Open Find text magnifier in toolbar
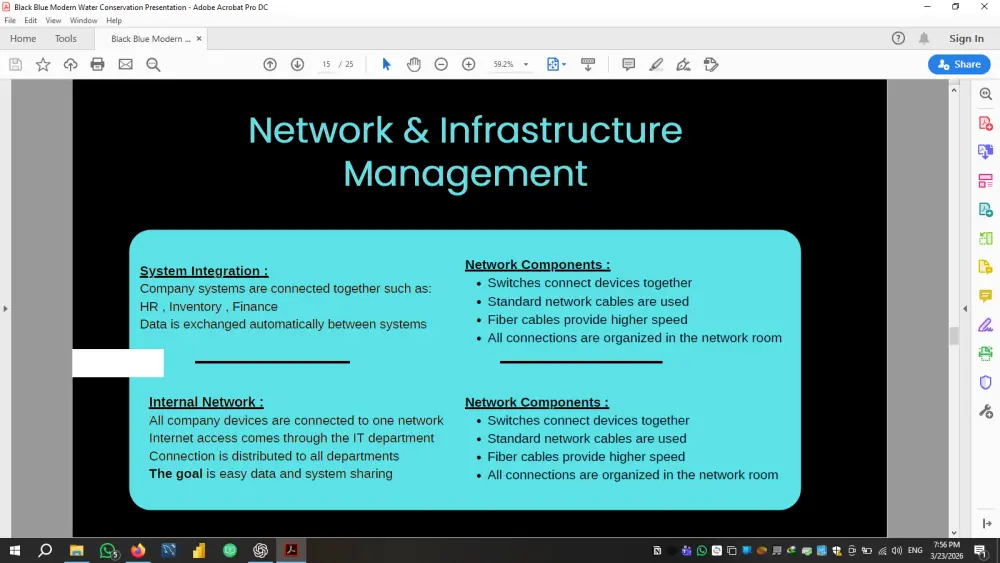Viewport: 1000px width, 563px height. pyautogui.click(x=153, y=64)
